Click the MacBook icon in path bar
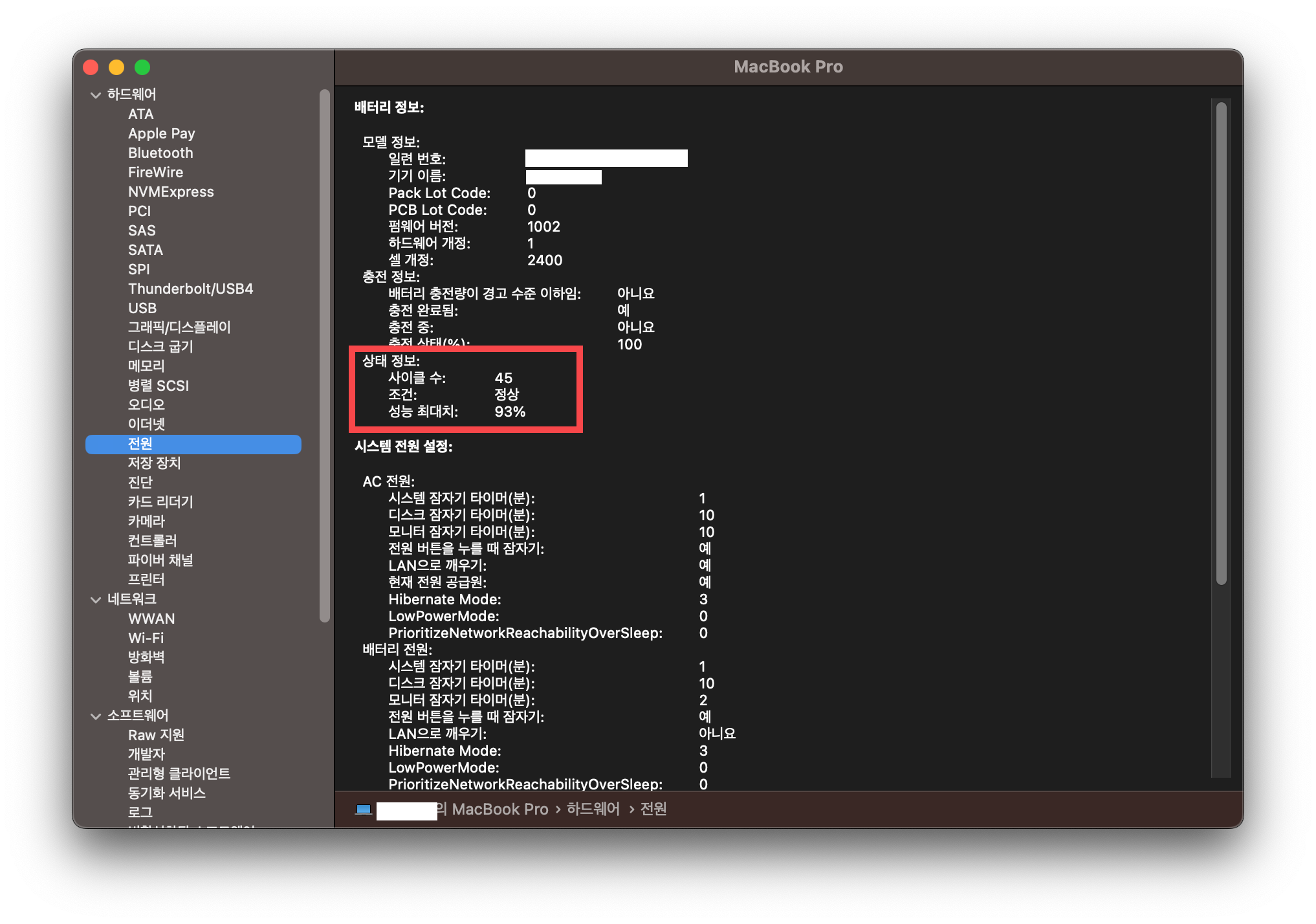The width and height of the screenshot is (1316, 924). 364,810
